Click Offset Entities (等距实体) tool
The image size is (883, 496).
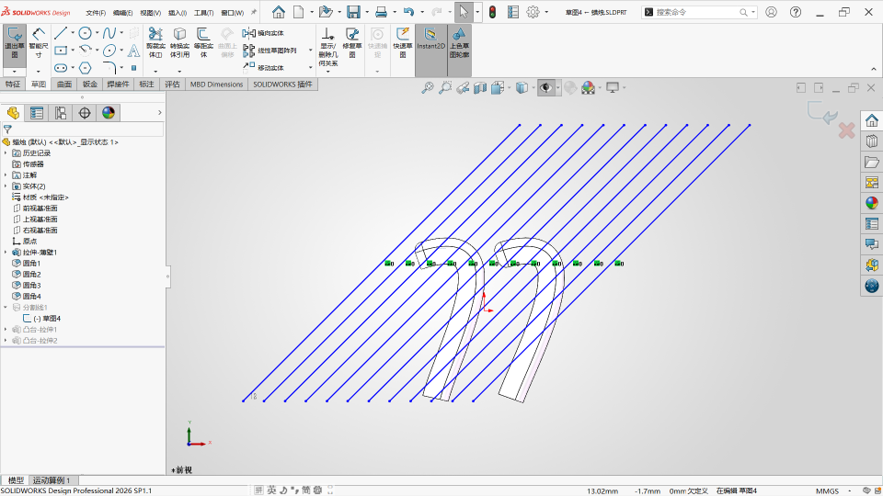203,43
